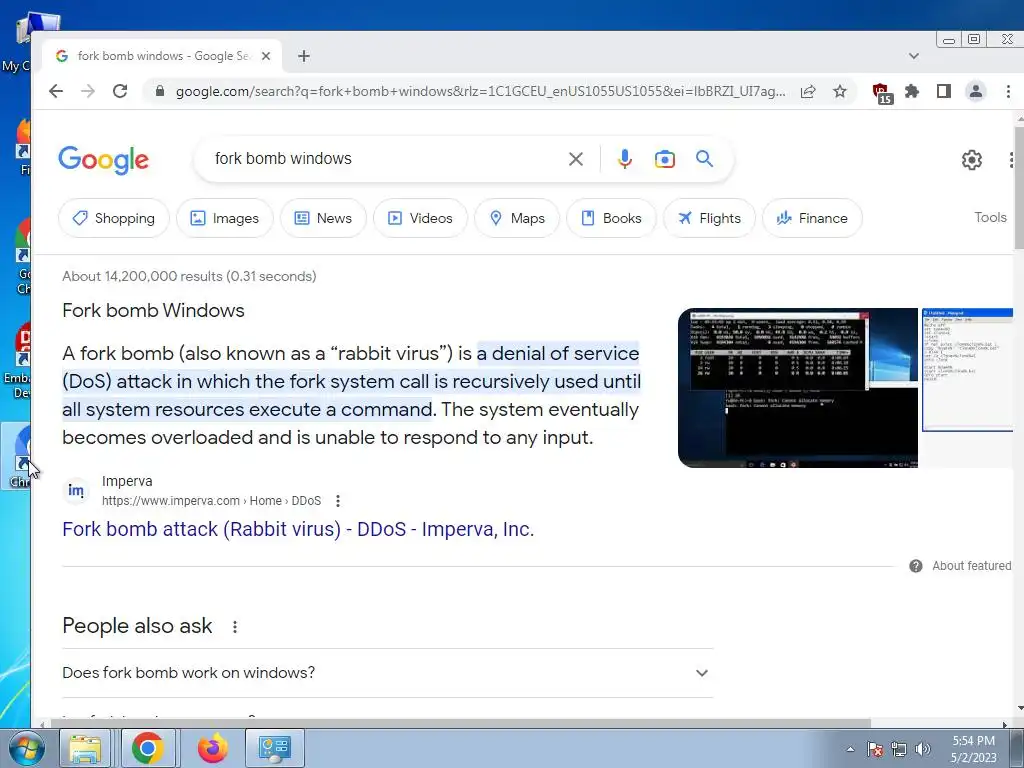Open Imperva result's three-dot options
Screen dimensions: 1024x768
coord(338,501)
